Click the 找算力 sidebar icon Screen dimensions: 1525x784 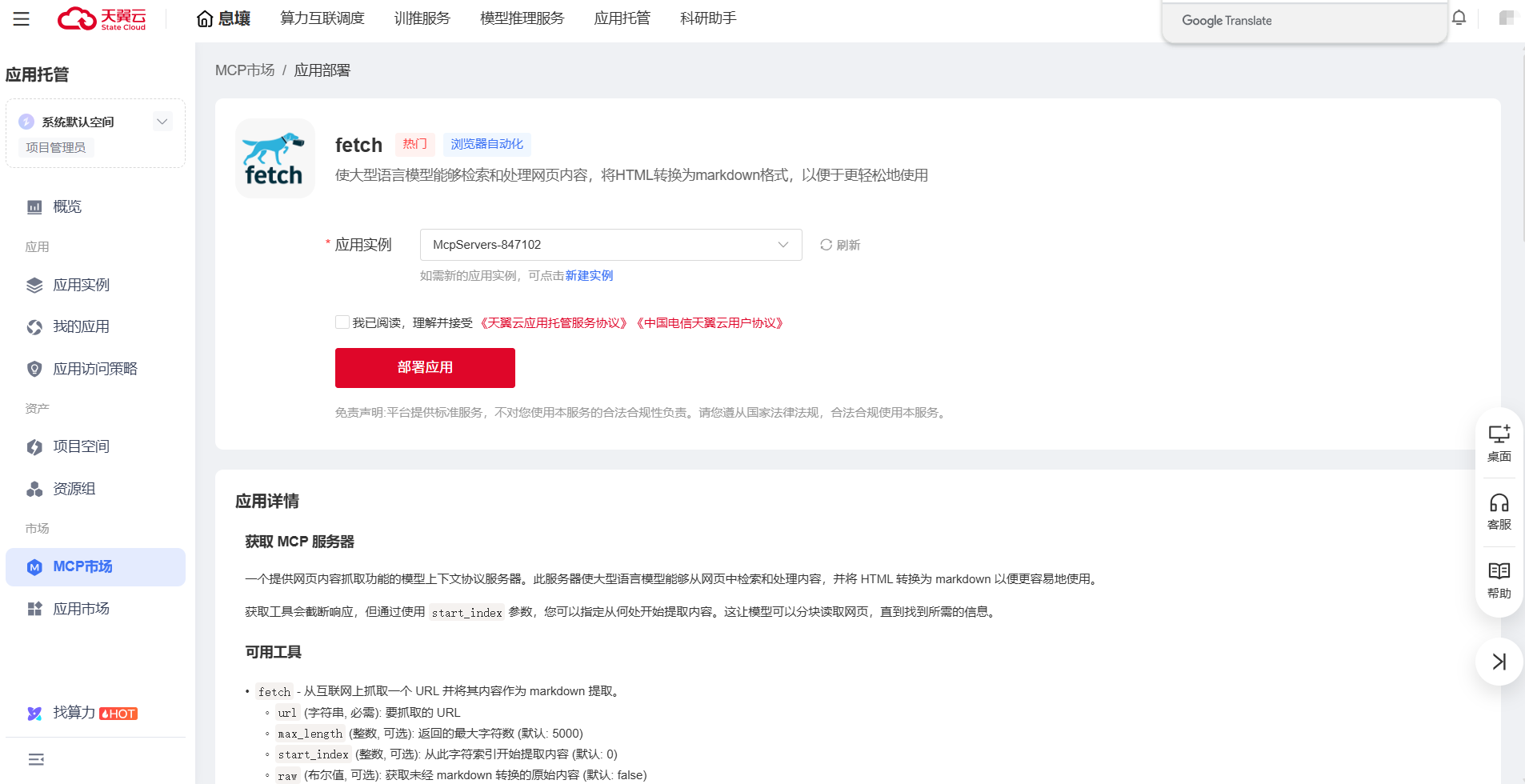pyautogui.click(x=34, y=713)
